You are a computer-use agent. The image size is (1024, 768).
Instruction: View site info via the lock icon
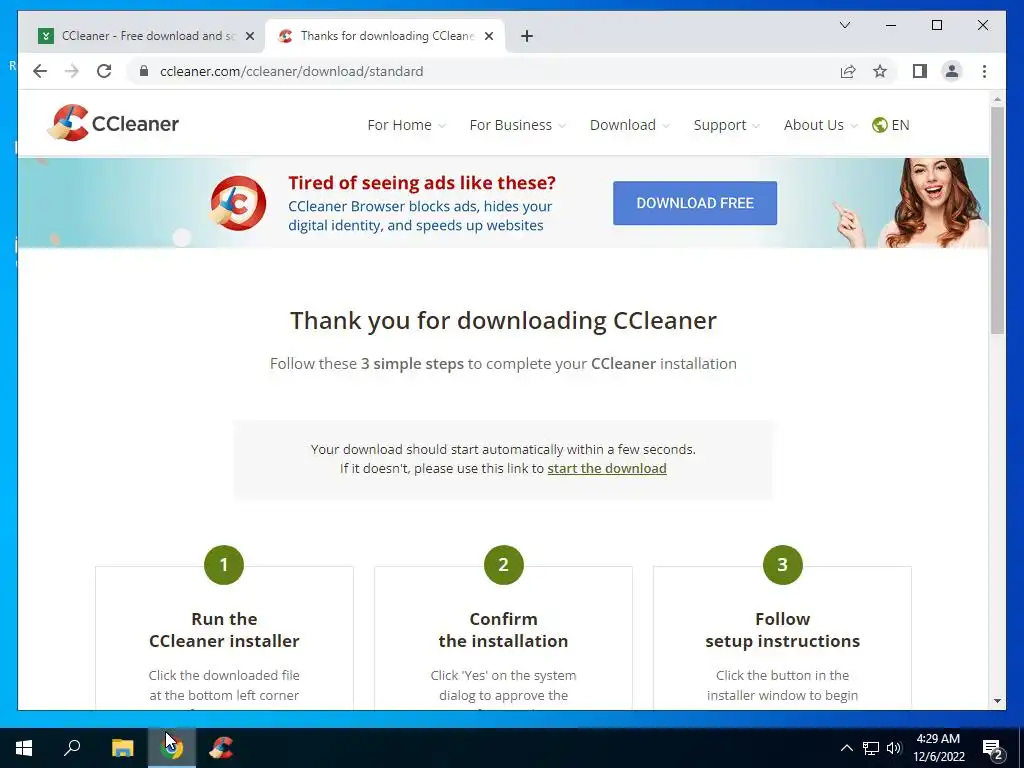click(x=144, y=71)
